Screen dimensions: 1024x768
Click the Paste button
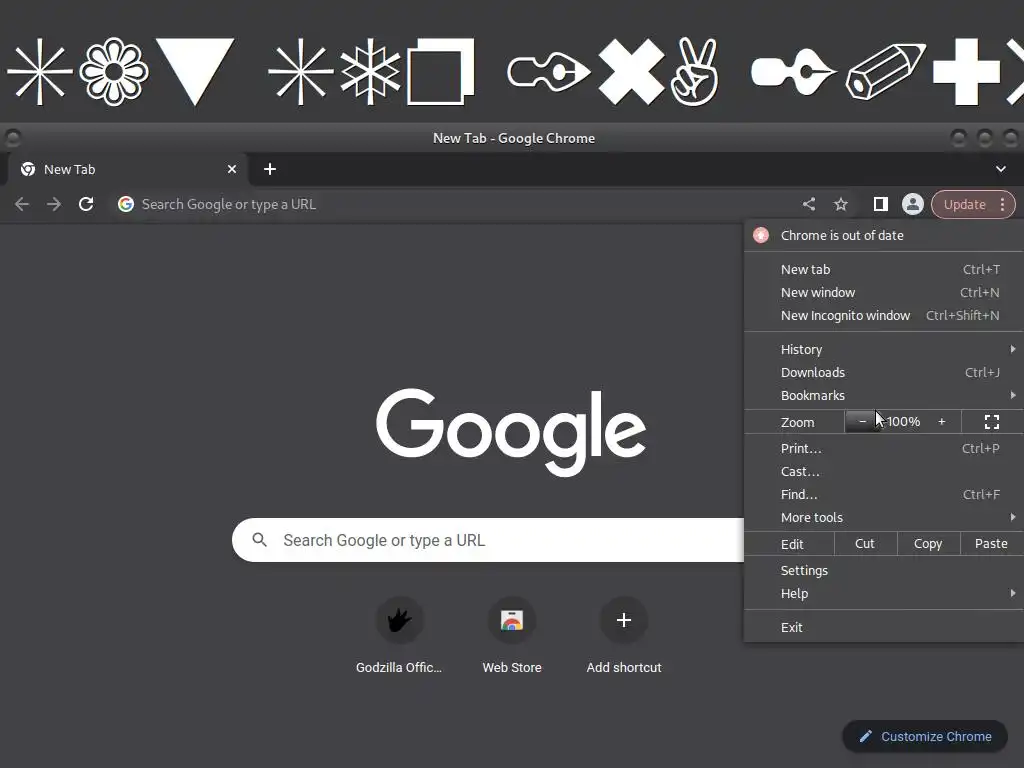point(991,543)
